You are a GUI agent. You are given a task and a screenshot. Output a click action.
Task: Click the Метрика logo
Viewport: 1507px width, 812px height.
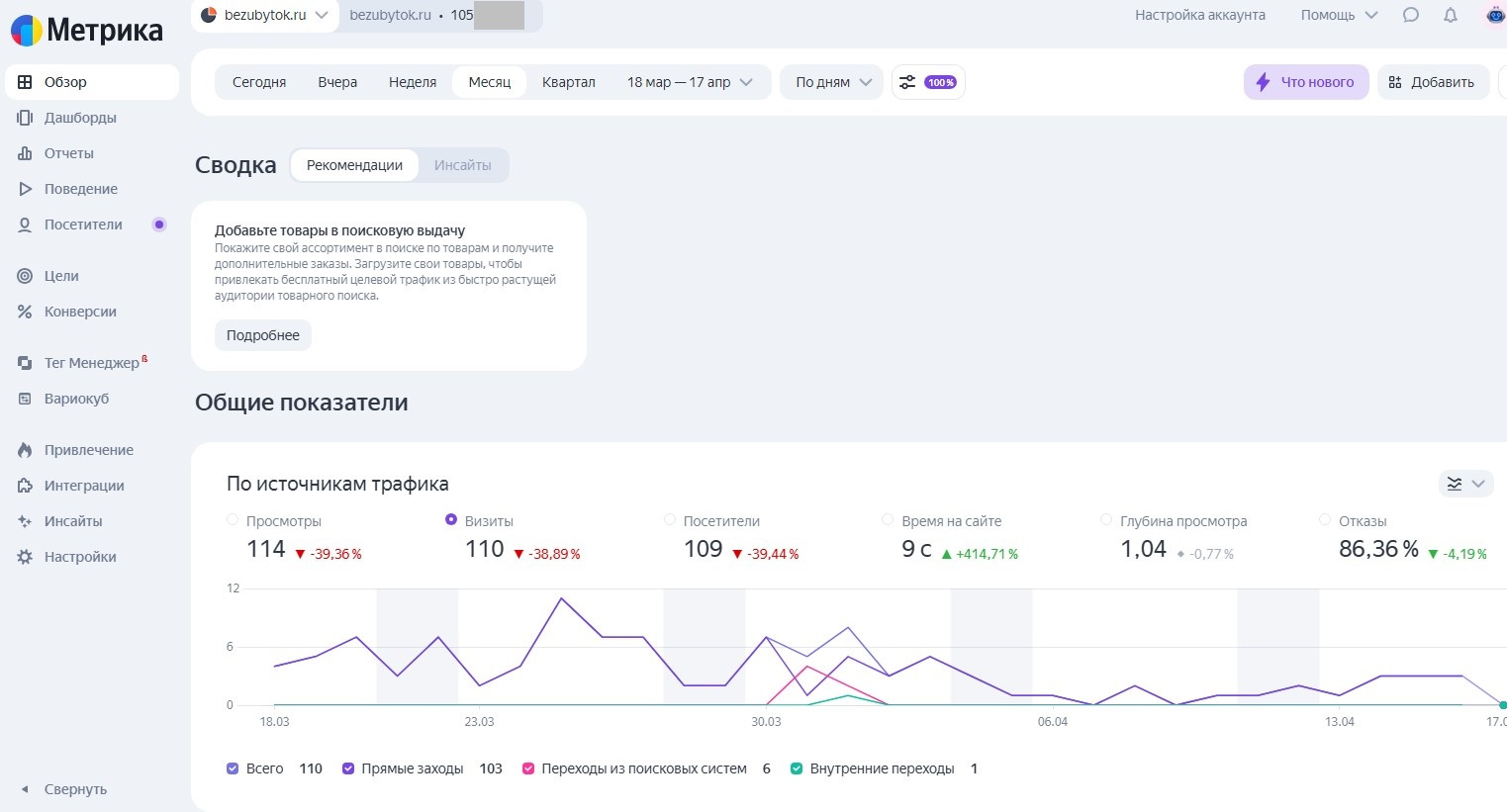[x=87, y=31]
